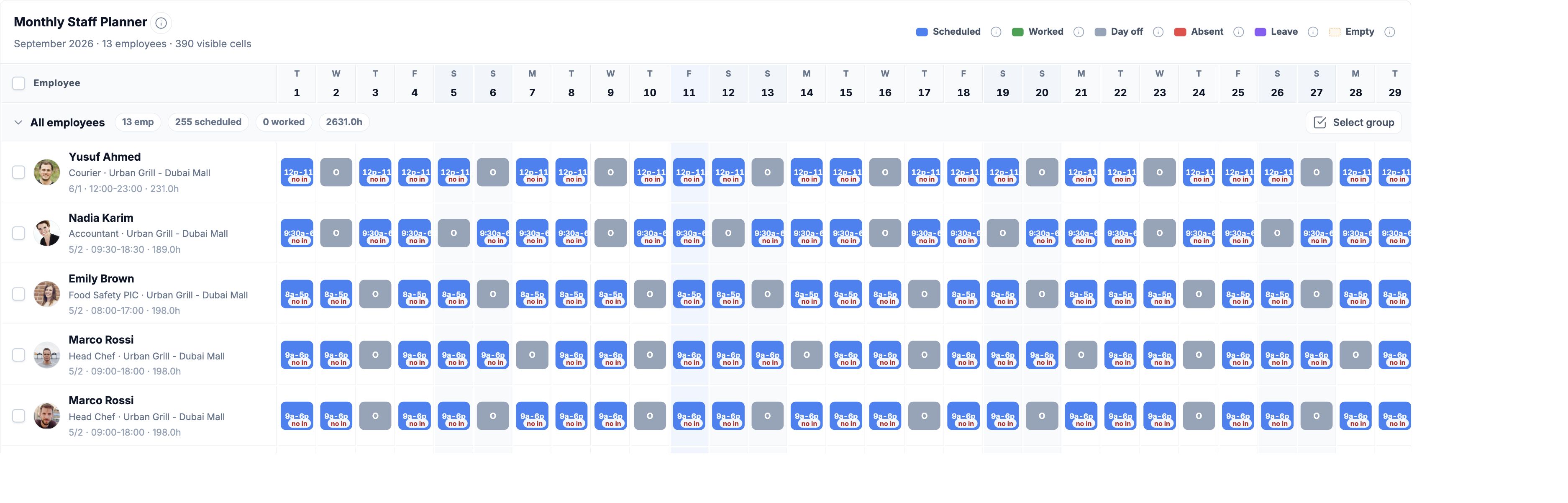The image size is (1568, 503).
Task: Click the green Worked legend swatch
Action: 1017,32
